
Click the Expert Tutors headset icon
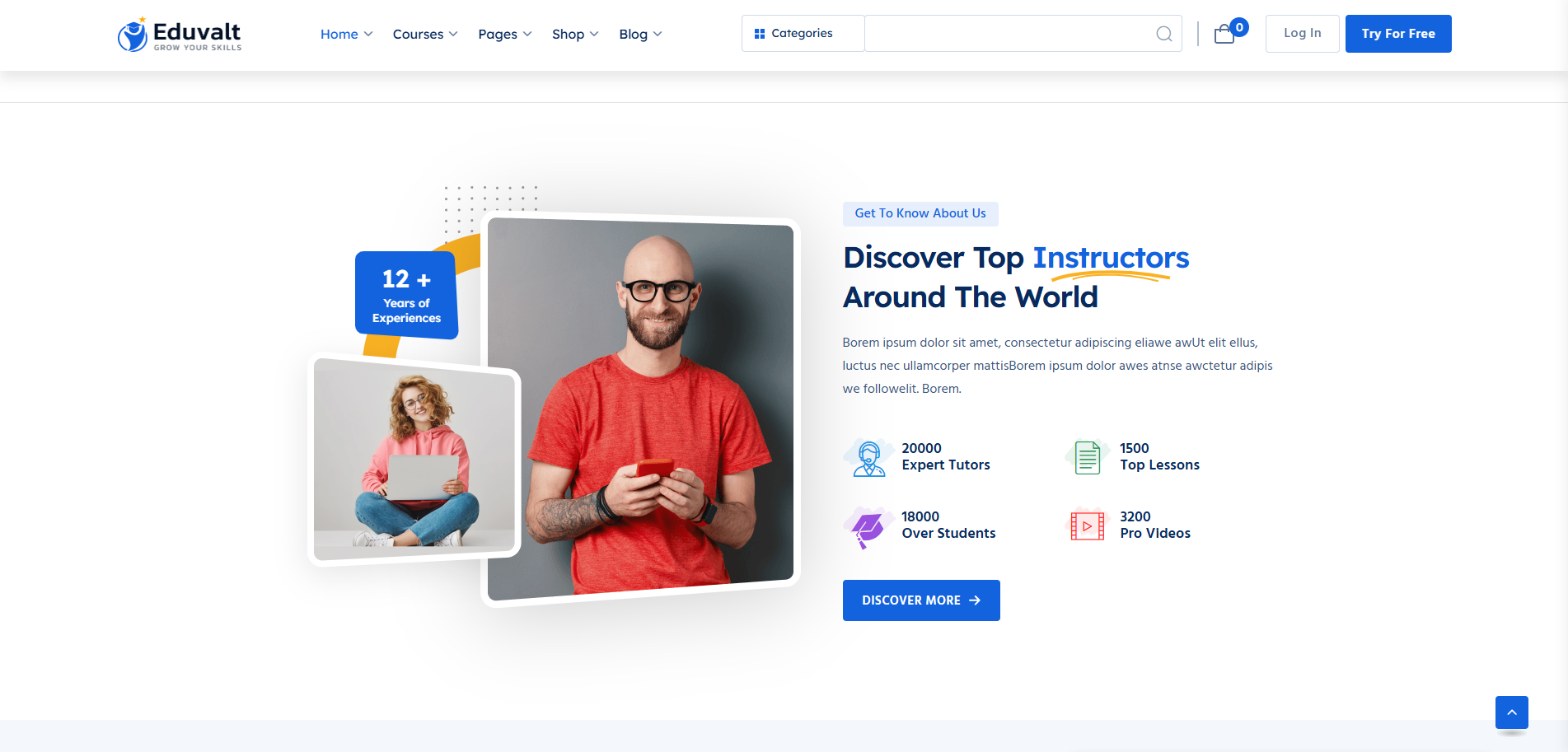[x=868, y=457]
